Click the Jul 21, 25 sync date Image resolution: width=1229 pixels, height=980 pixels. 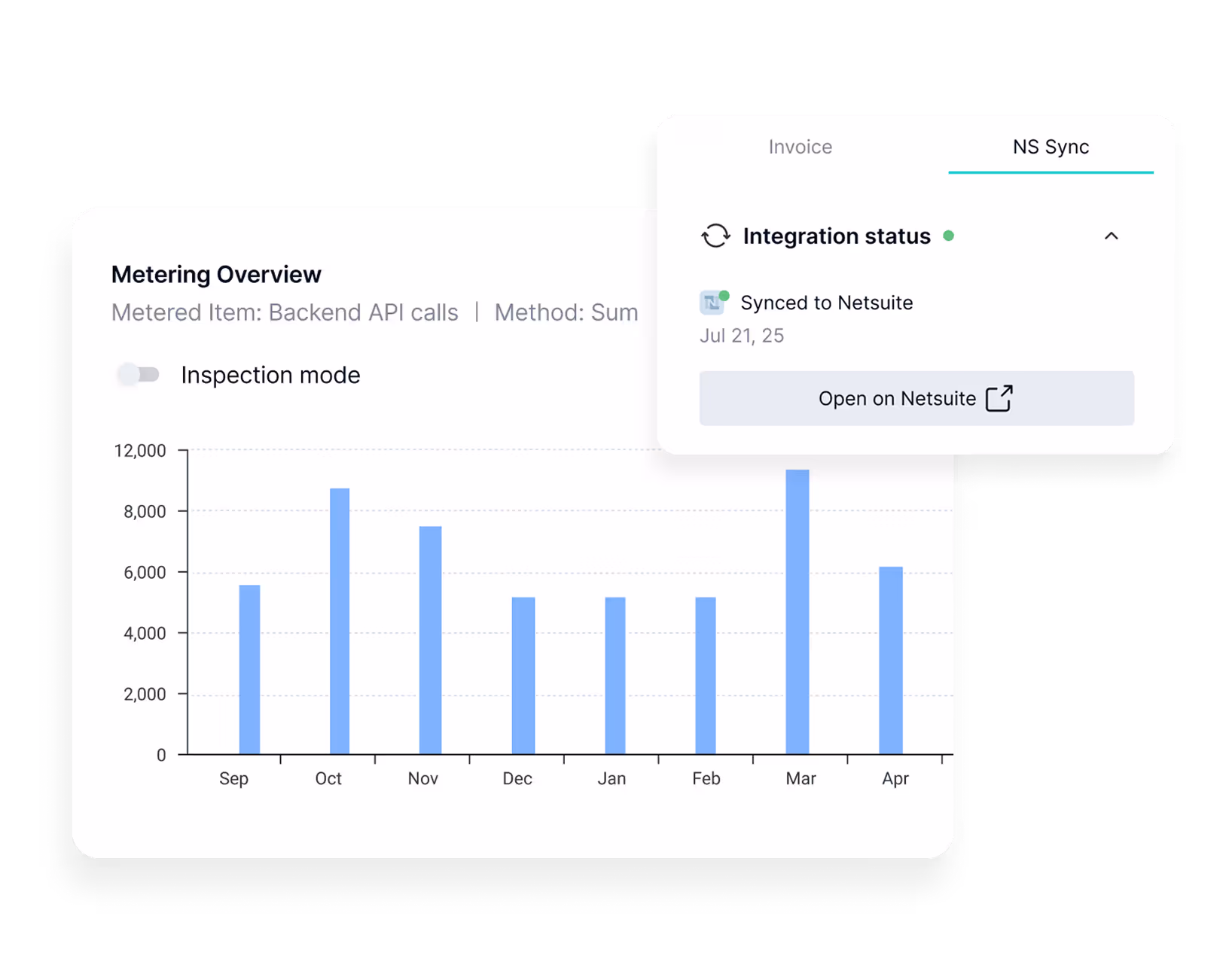[743, 335]
